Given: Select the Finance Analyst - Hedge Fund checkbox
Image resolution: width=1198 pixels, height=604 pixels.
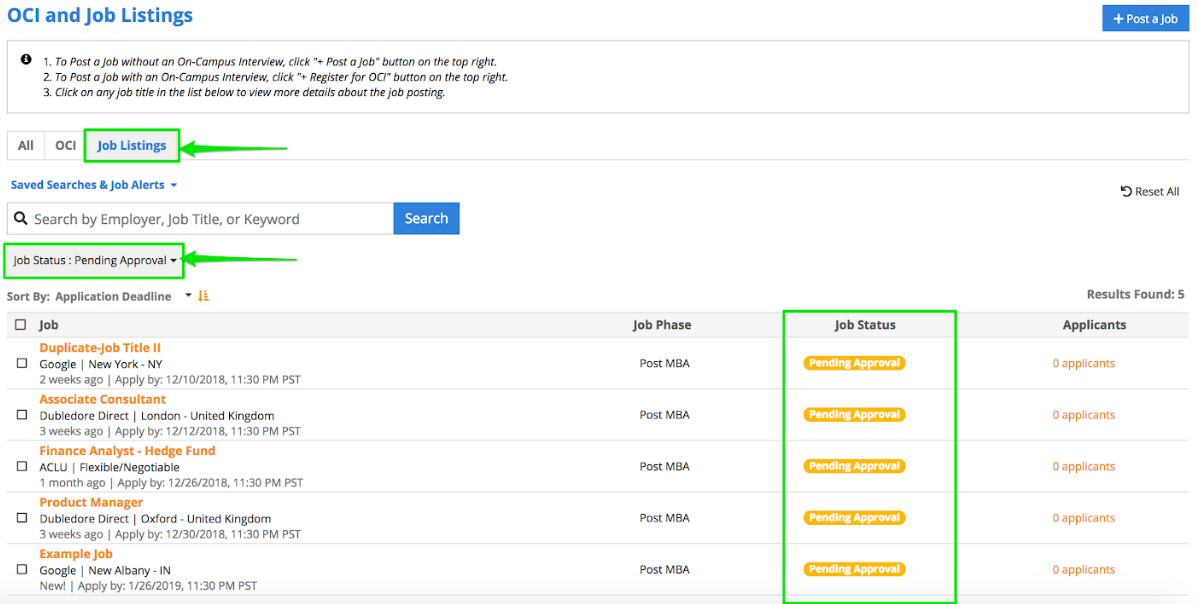Looking at the screenshot, I should (x=21, y=467).
